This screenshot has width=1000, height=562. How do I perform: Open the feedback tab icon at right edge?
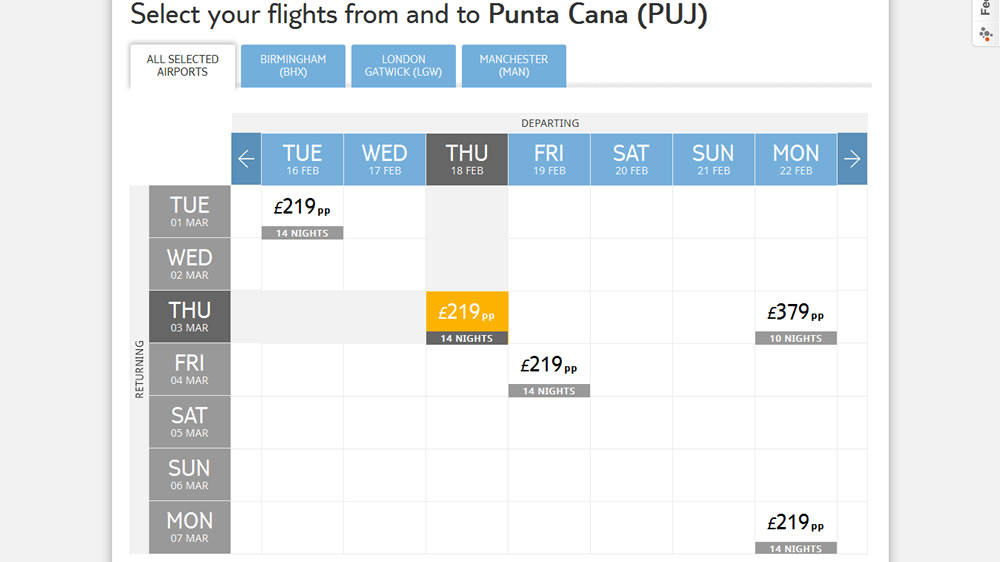click(x=985, y=34)
